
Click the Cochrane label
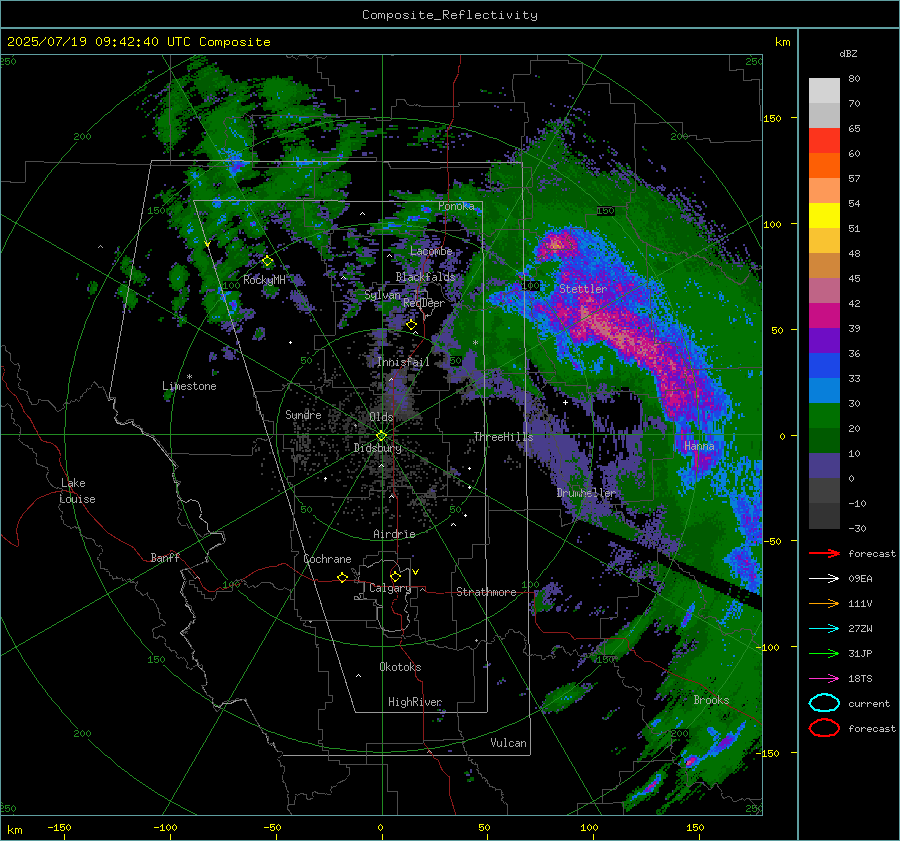pos(327,559)
